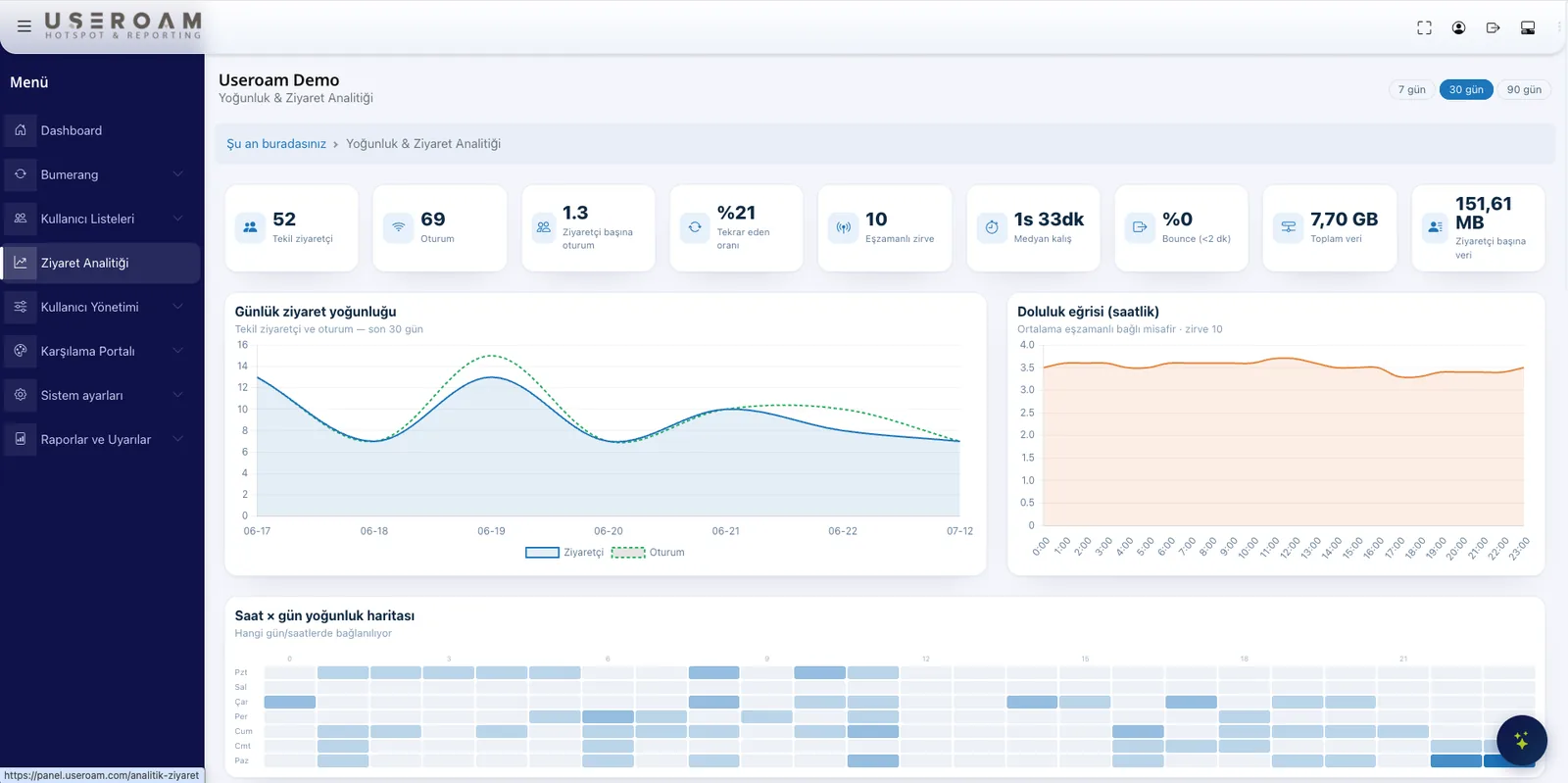Open the Dashboard menu item
1568x783 pixels.
(101, 130)
